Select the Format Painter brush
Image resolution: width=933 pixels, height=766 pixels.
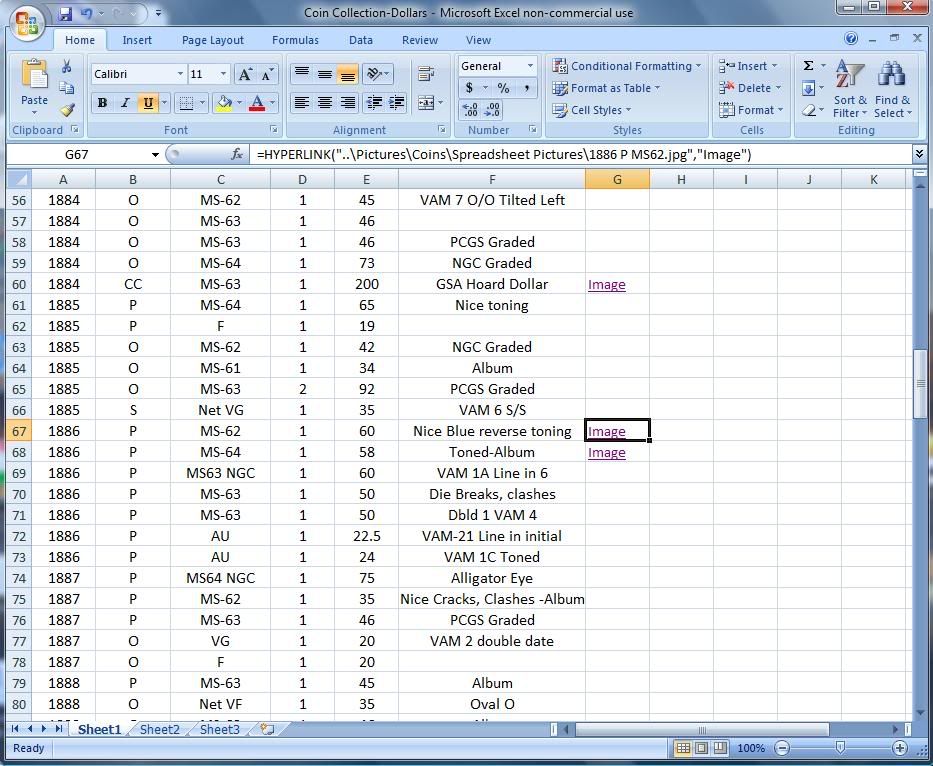(x=67, y=110)
